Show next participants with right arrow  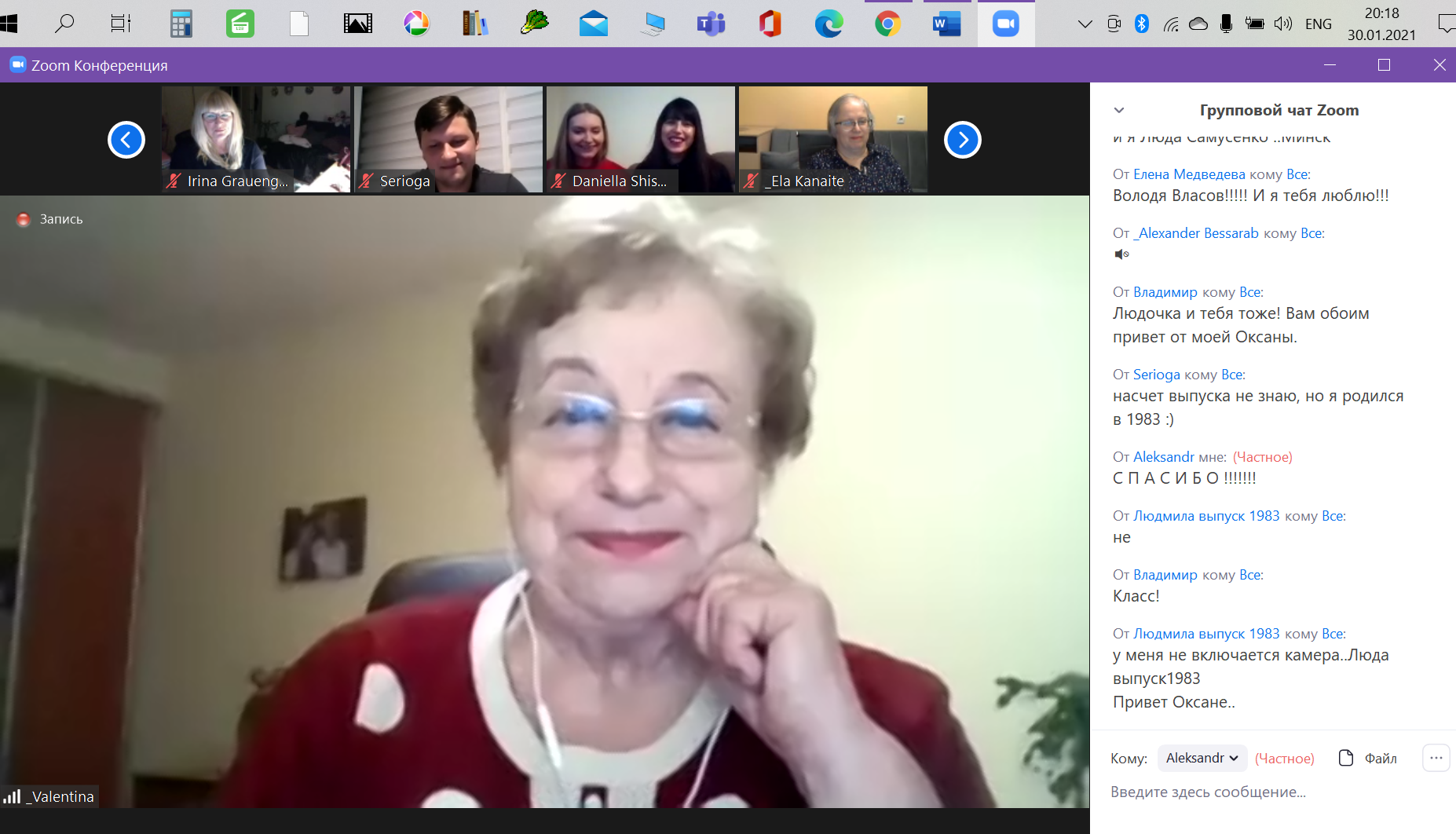(x=963, y=140)
